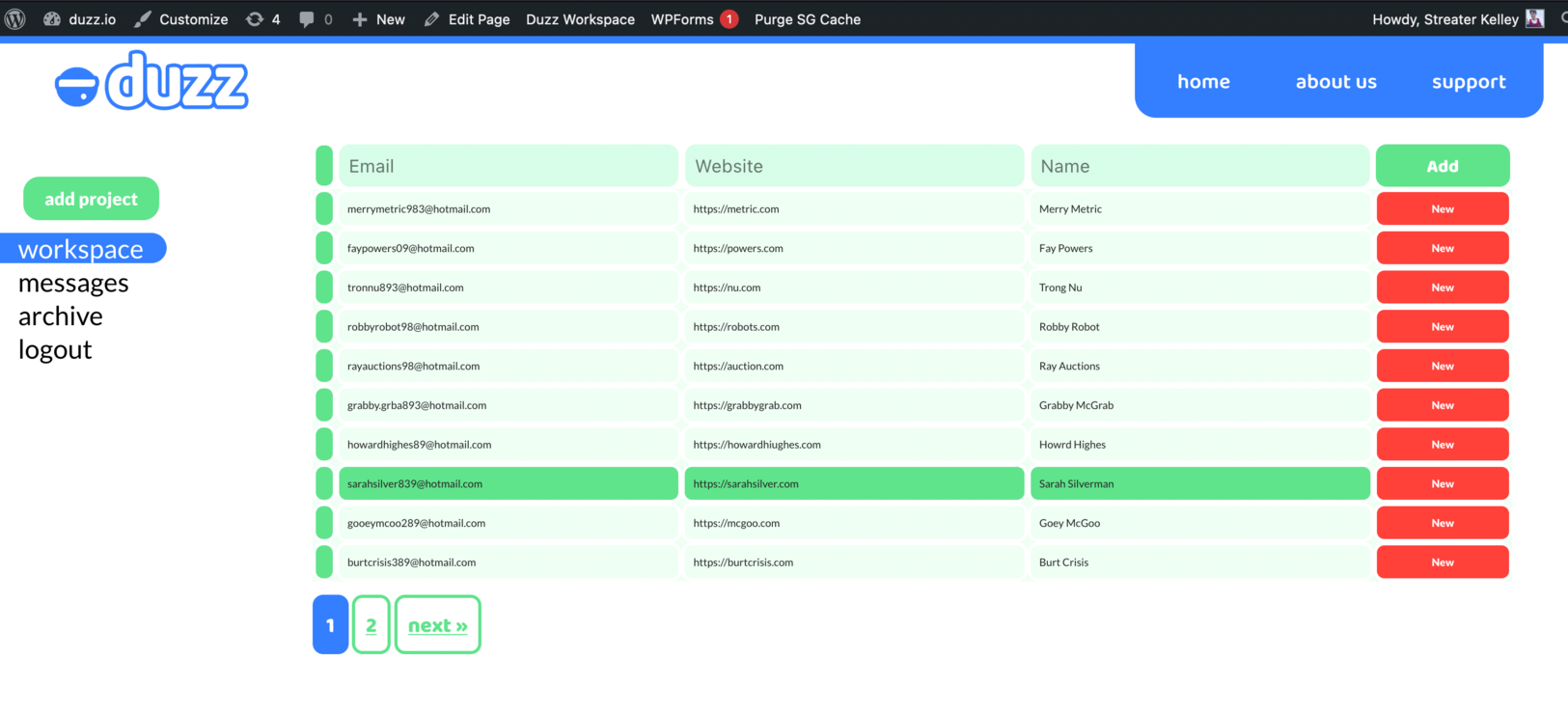Click New button for Howrd Highes
Screen dimensions: 1568x712
[x=1443, y=444]
